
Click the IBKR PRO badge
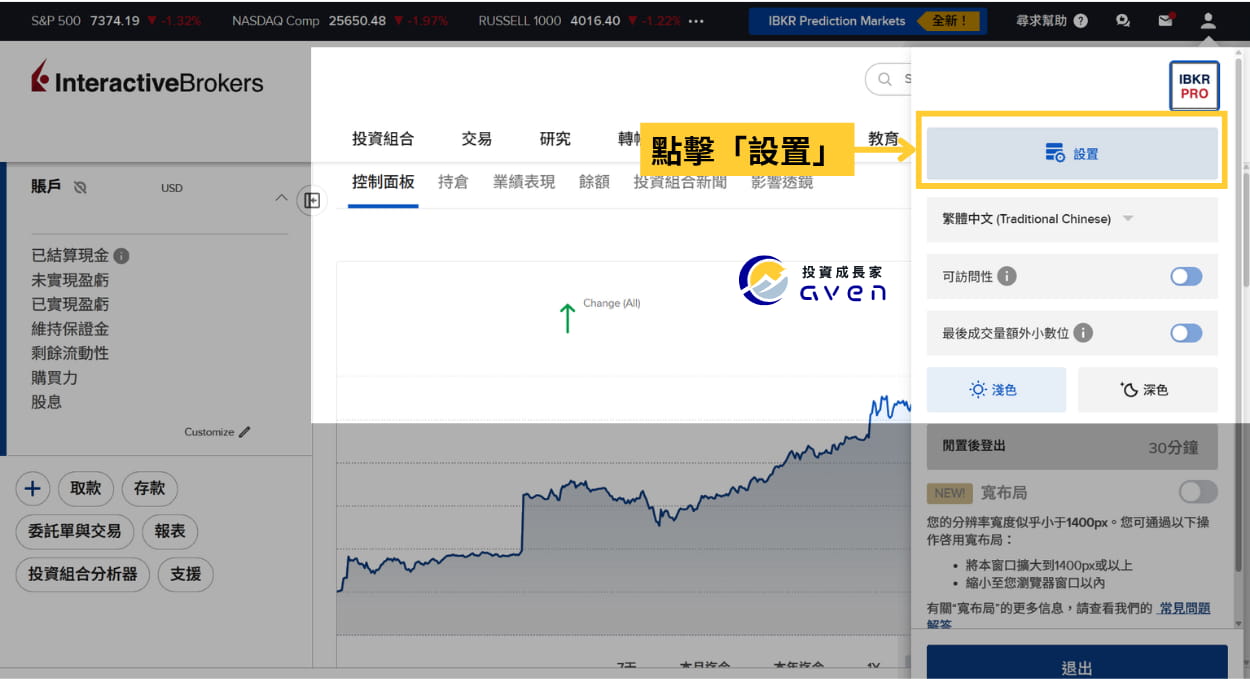point(1194,86)
